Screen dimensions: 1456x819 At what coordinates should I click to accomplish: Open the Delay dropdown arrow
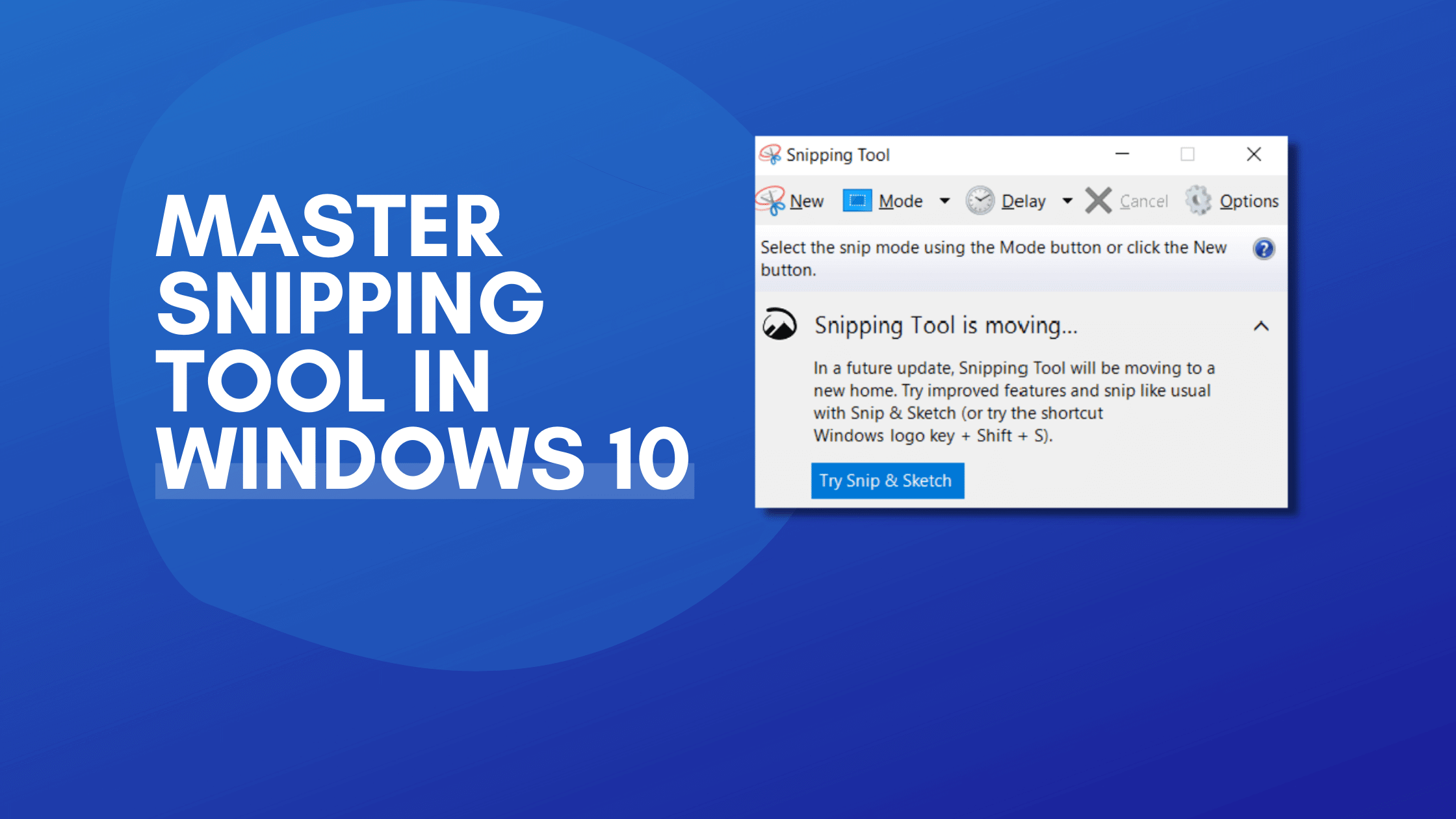pos(1067,201)
